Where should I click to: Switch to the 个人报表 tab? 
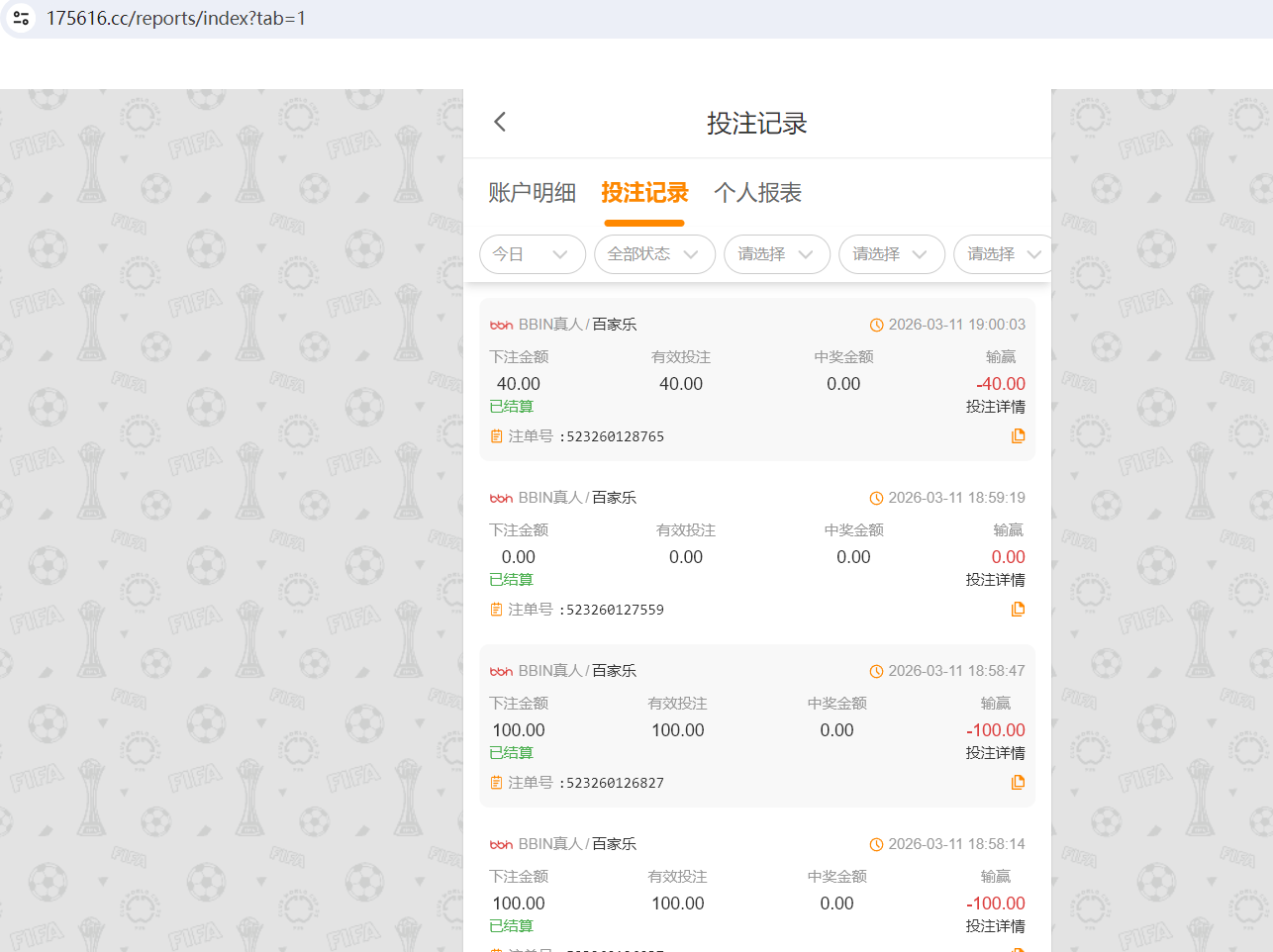point(759,193)
